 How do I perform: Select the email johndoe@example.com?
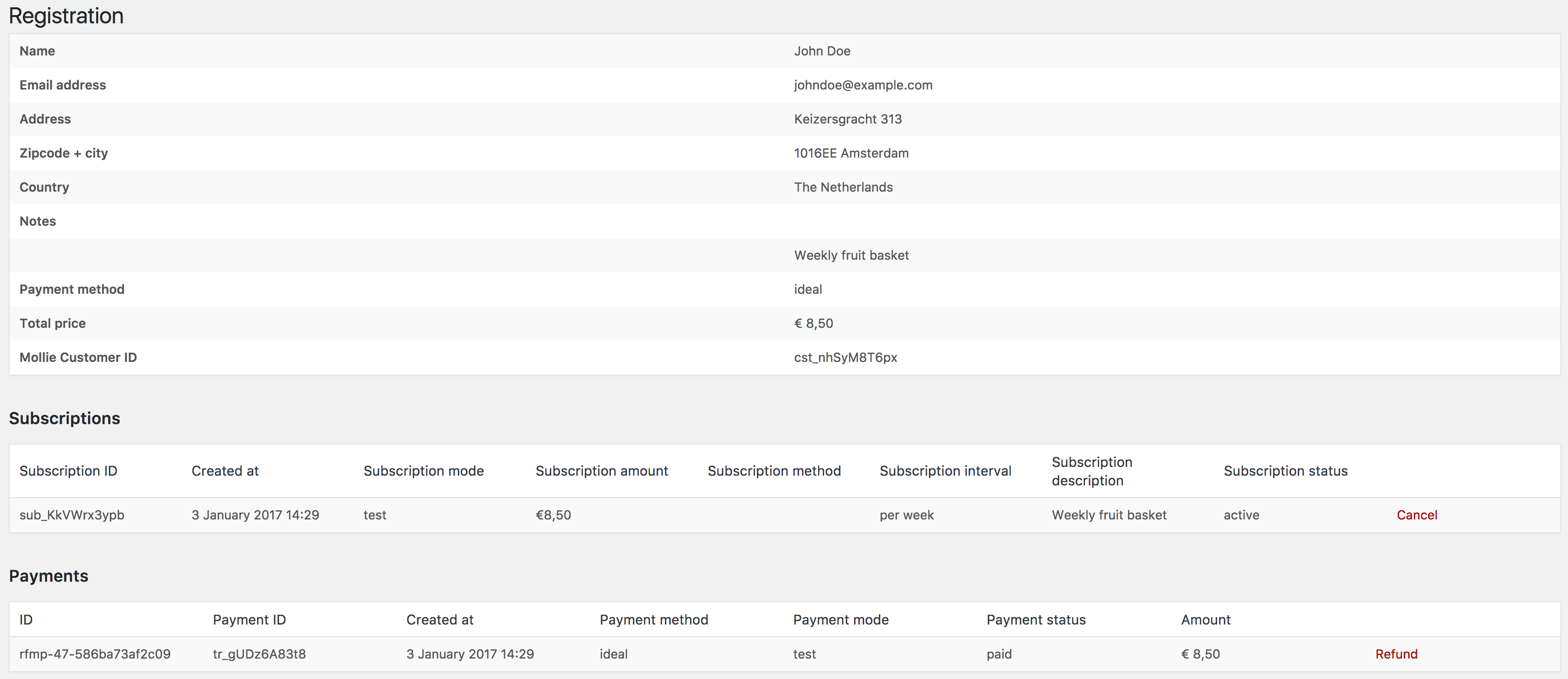[863, 85]
